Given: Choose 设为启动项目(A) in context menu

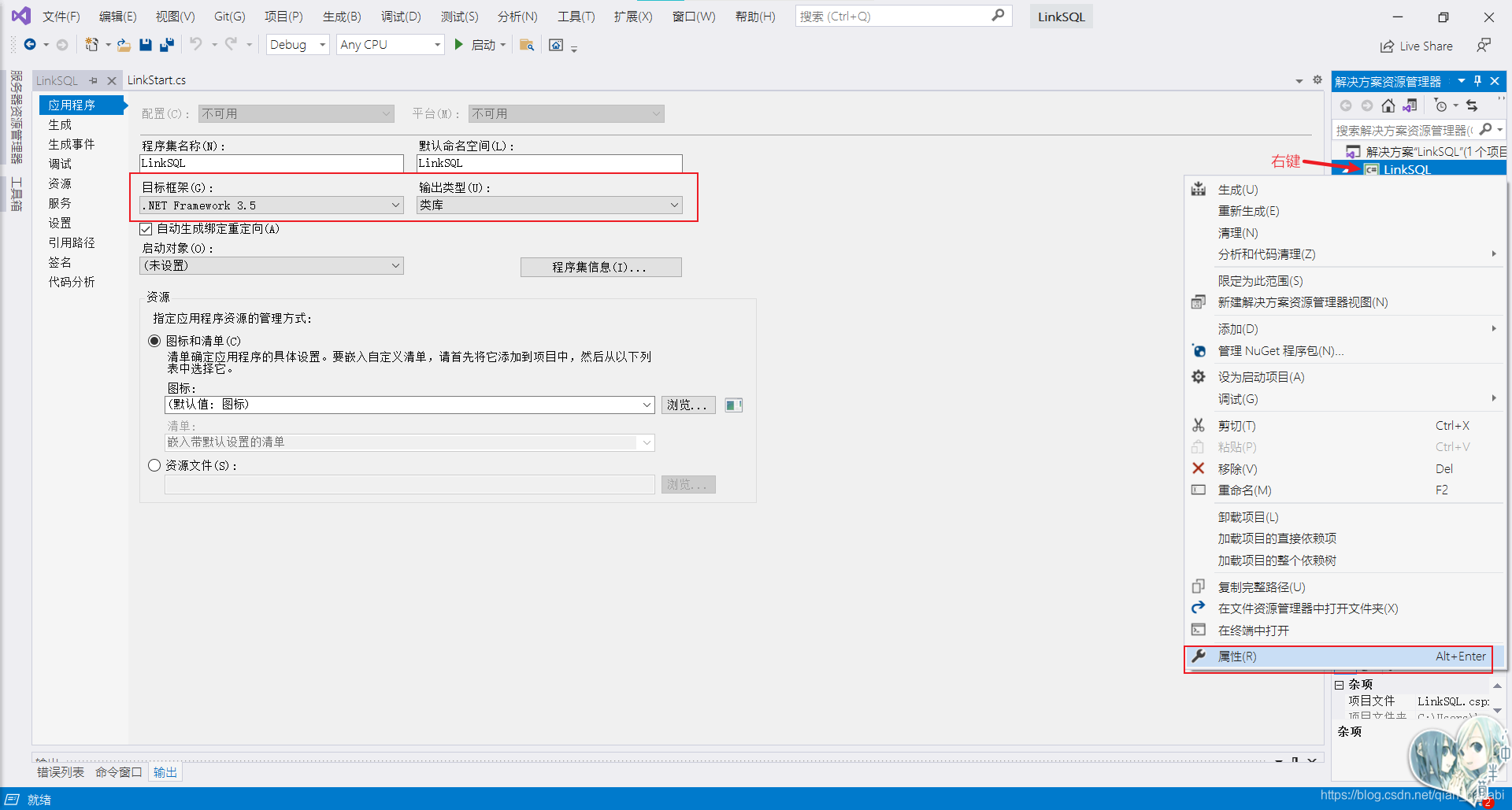Looking at the screenshot, I should [x=1345, y=377].
